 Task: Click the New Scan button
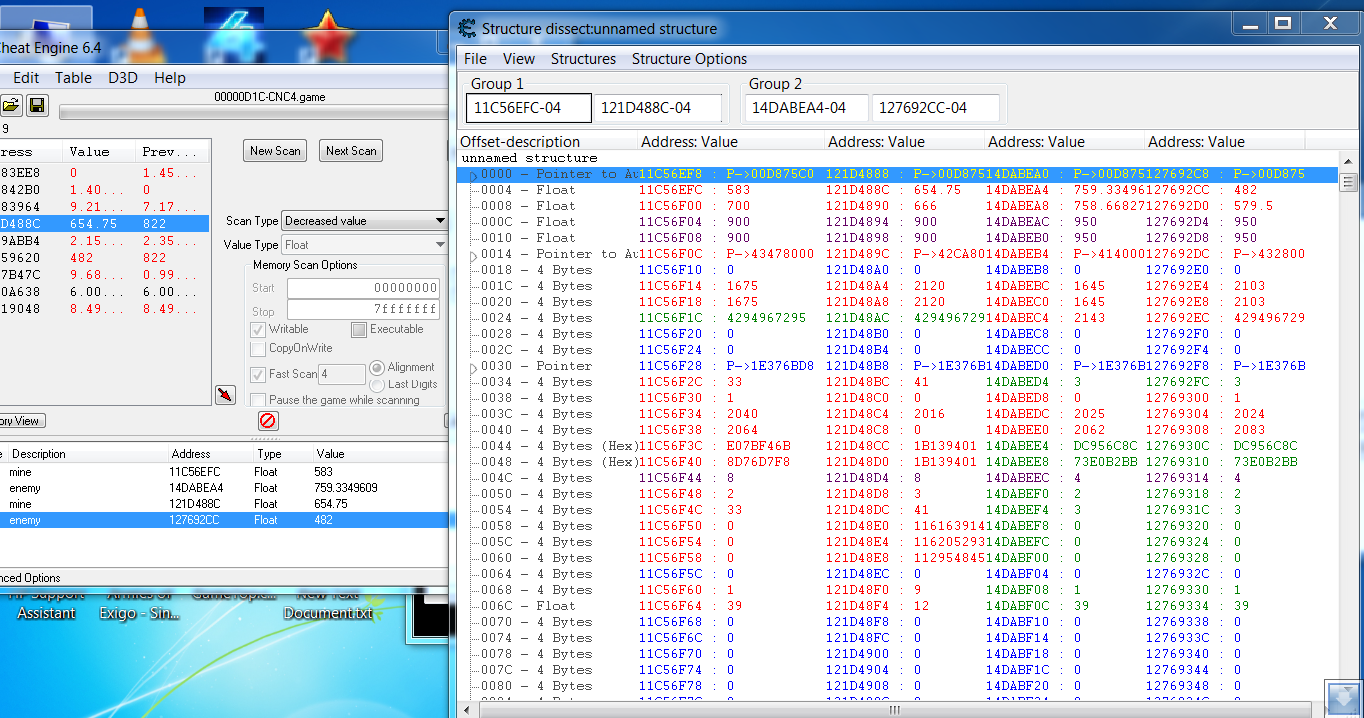pos(275,151)
